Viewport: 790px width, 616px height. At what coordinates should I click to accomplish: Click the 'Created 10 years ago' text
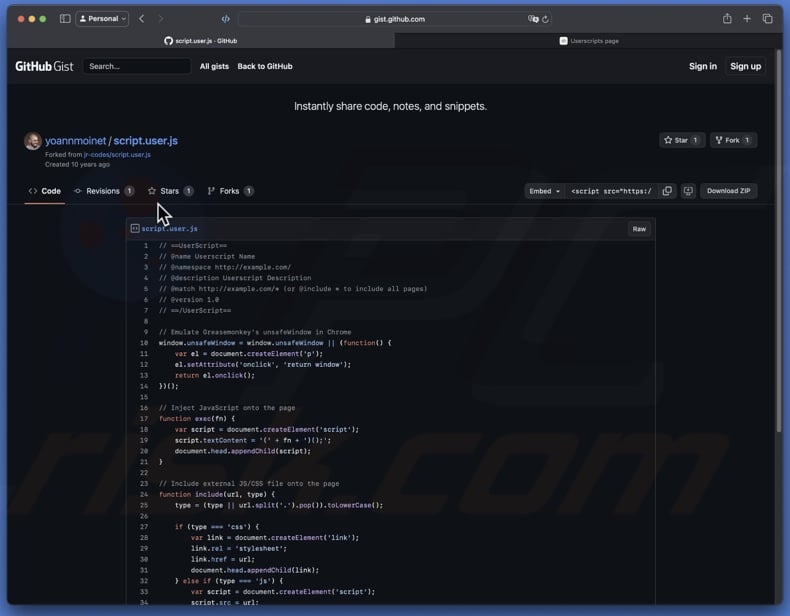coord(77,165)
